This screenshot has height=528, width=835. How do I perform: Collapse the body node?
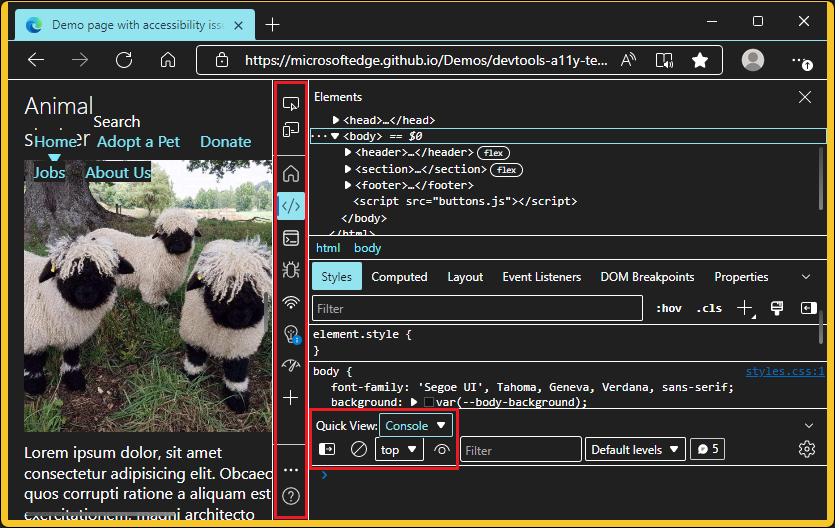pyautogui.click(x=335, y=136)
